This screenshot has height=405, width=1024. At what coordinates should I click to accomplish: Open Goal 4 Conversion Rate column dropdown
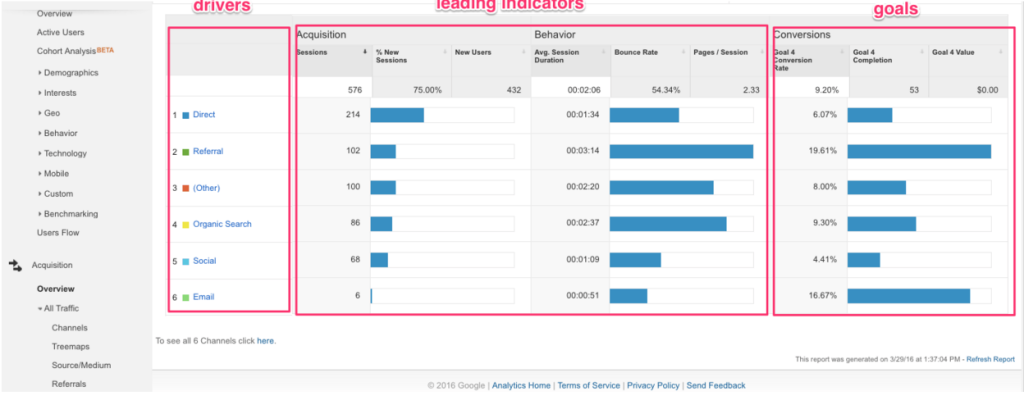[842, 52]
